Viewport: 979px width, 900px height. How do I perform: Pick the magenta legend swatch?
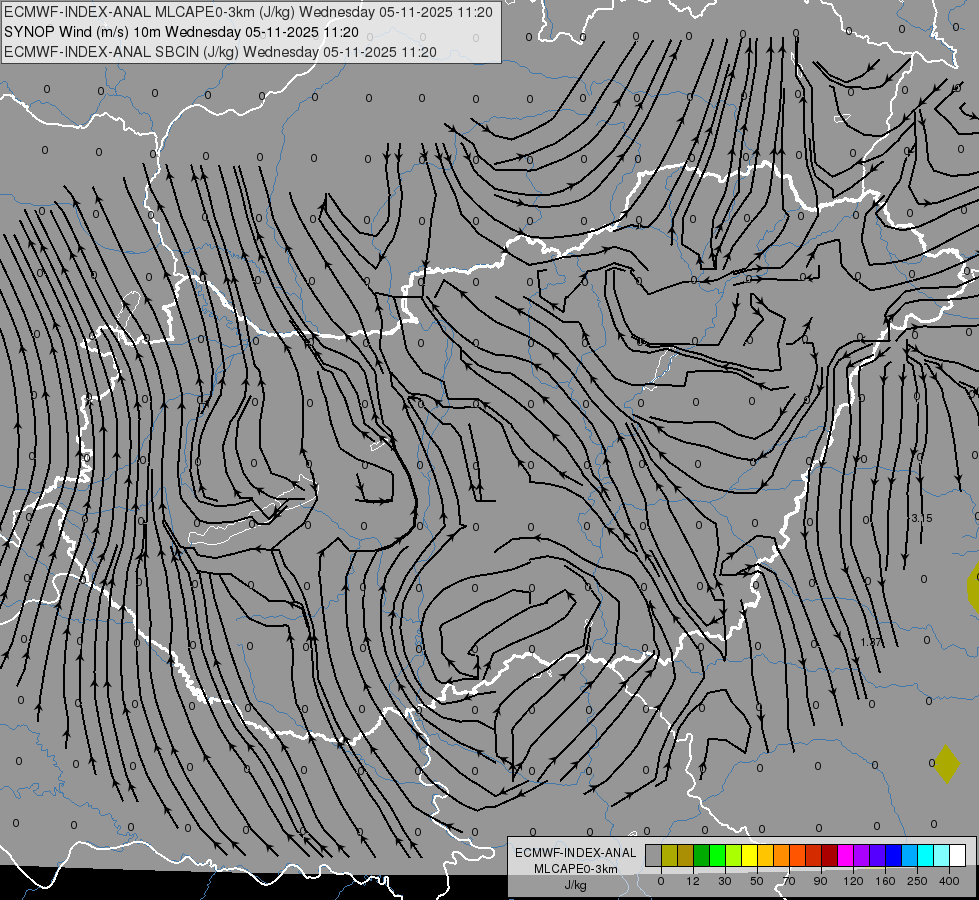click(x=845, y=856)
